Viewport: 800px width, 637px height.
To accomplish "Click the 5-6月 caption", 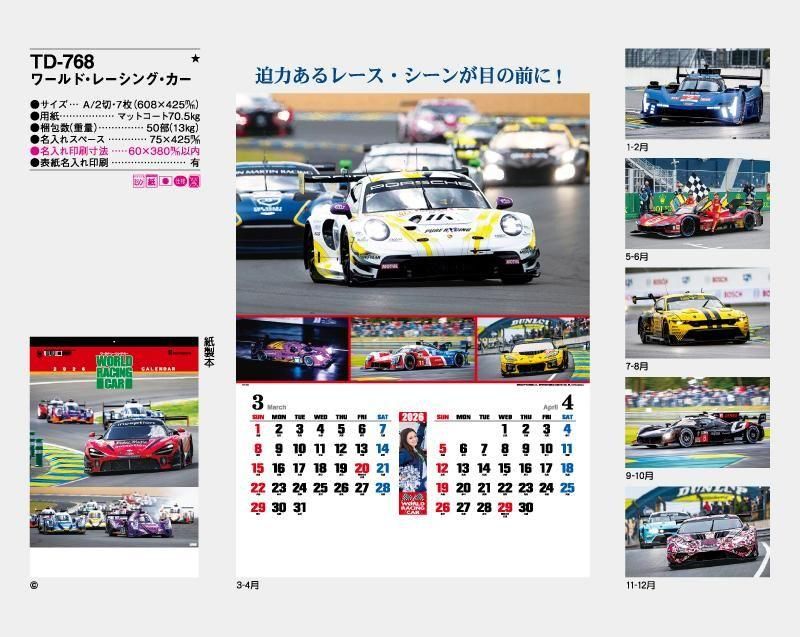I will pos(637,257).
